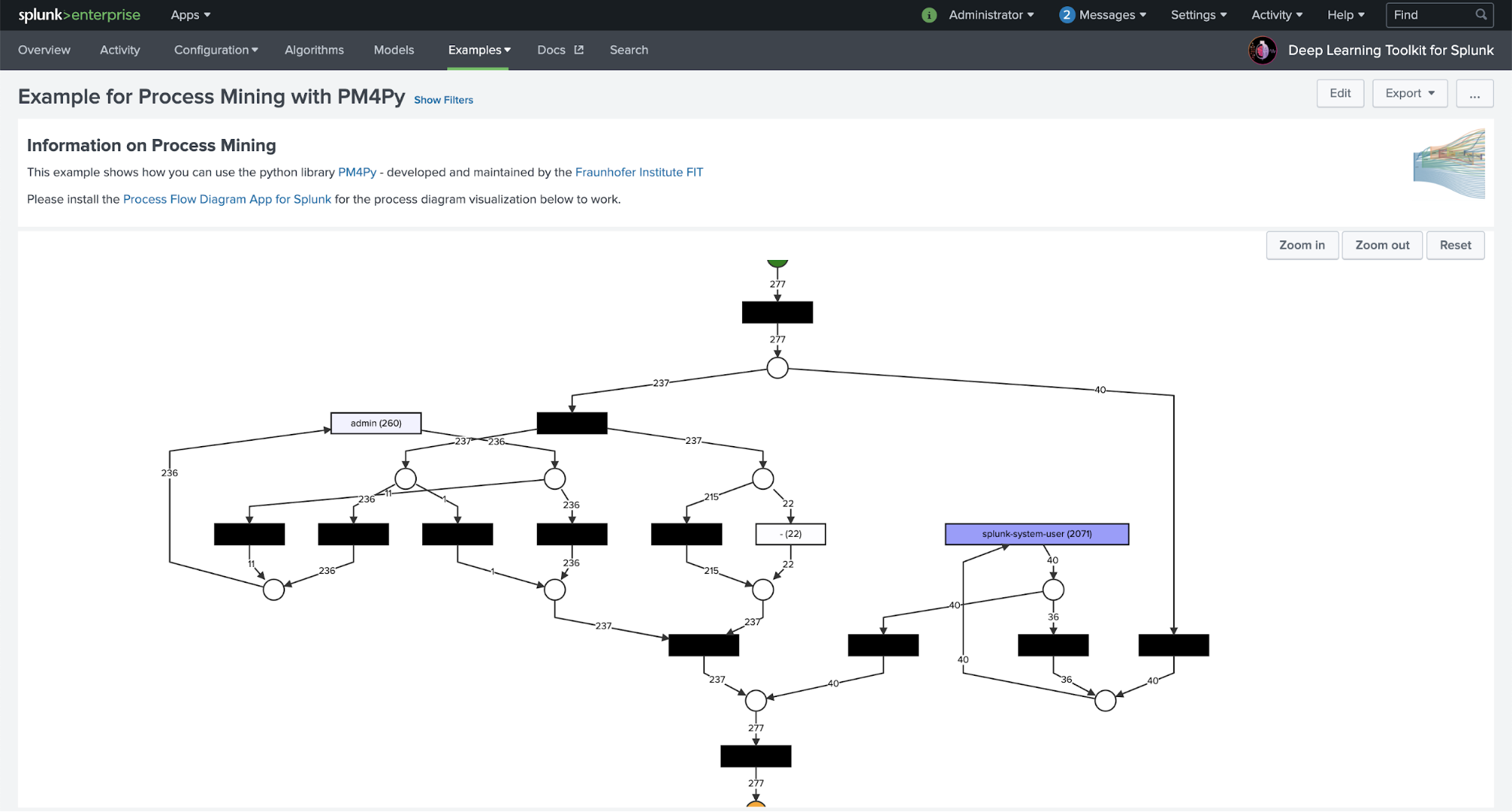
Task: Click the Reset button
Action: pos(1455,245)
